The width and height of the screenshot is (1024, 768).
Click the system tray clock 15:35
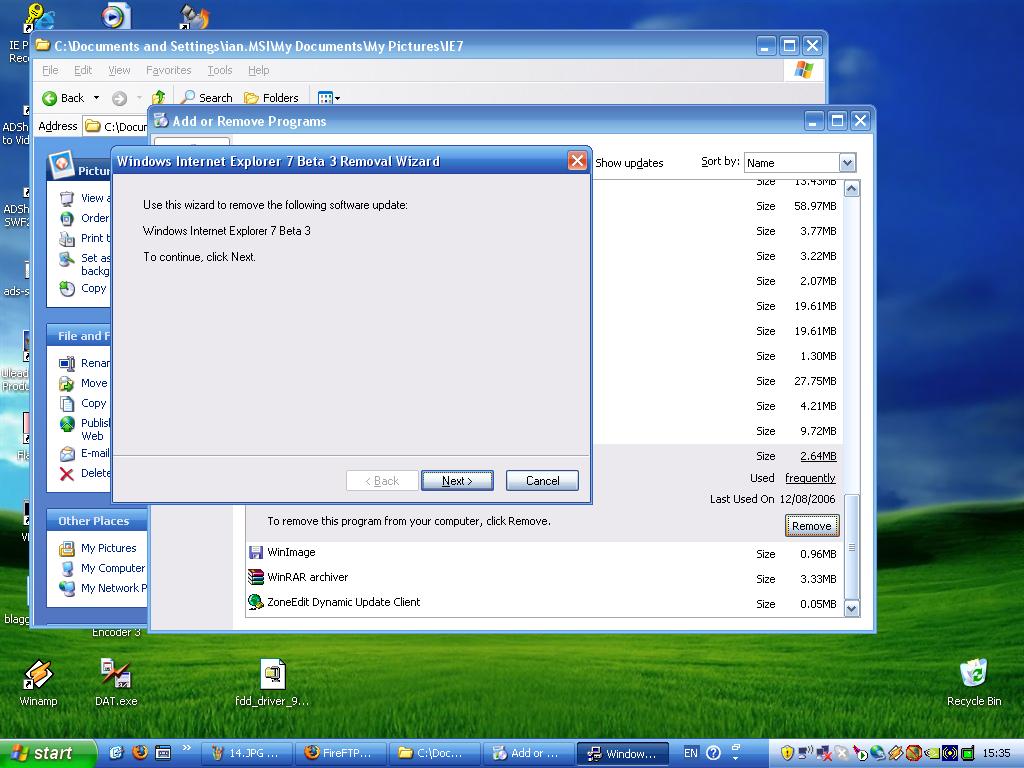click(x=996, y=753)
